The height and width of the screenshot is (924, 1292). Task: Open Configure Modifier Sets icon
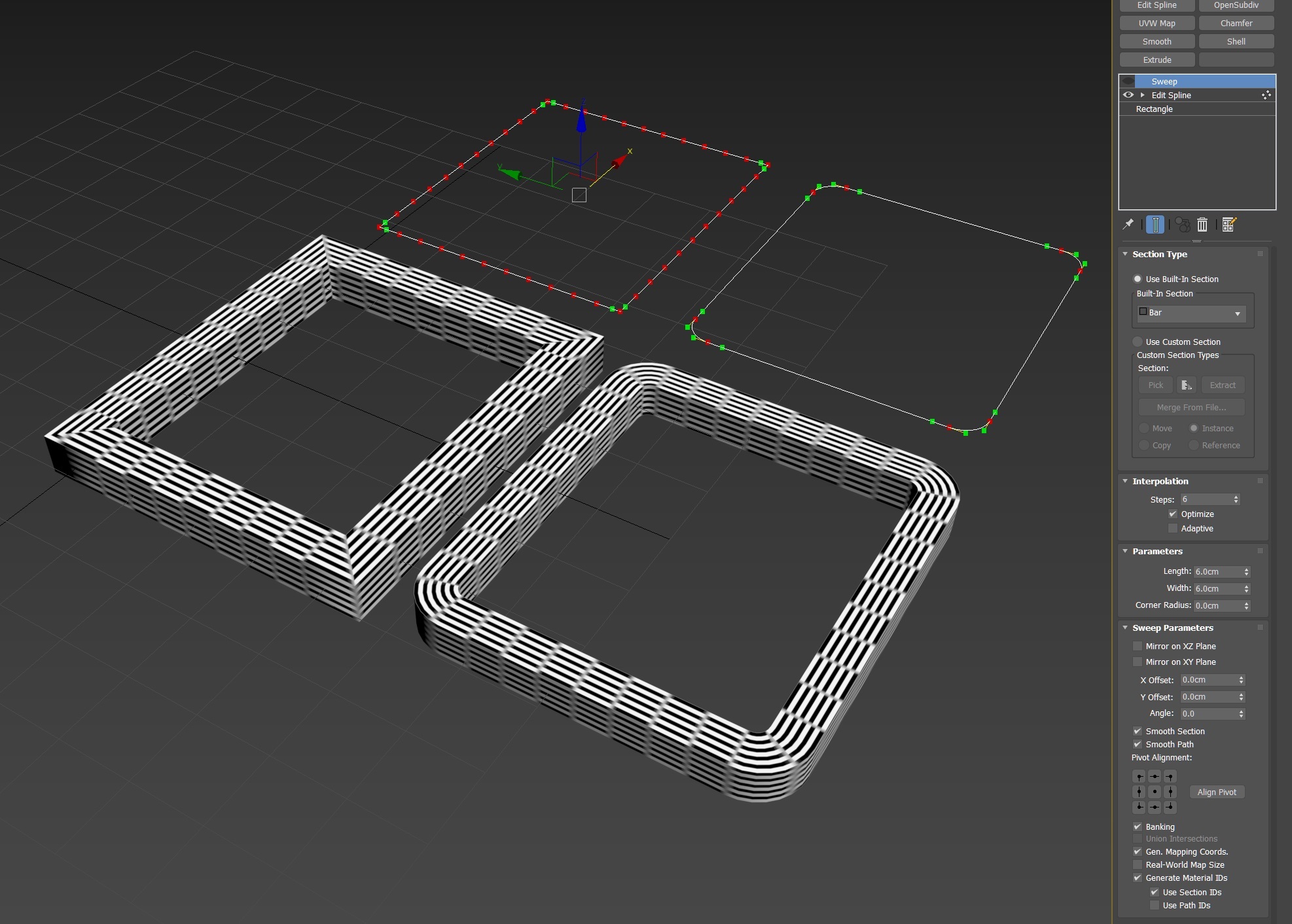pos(1229,224)
